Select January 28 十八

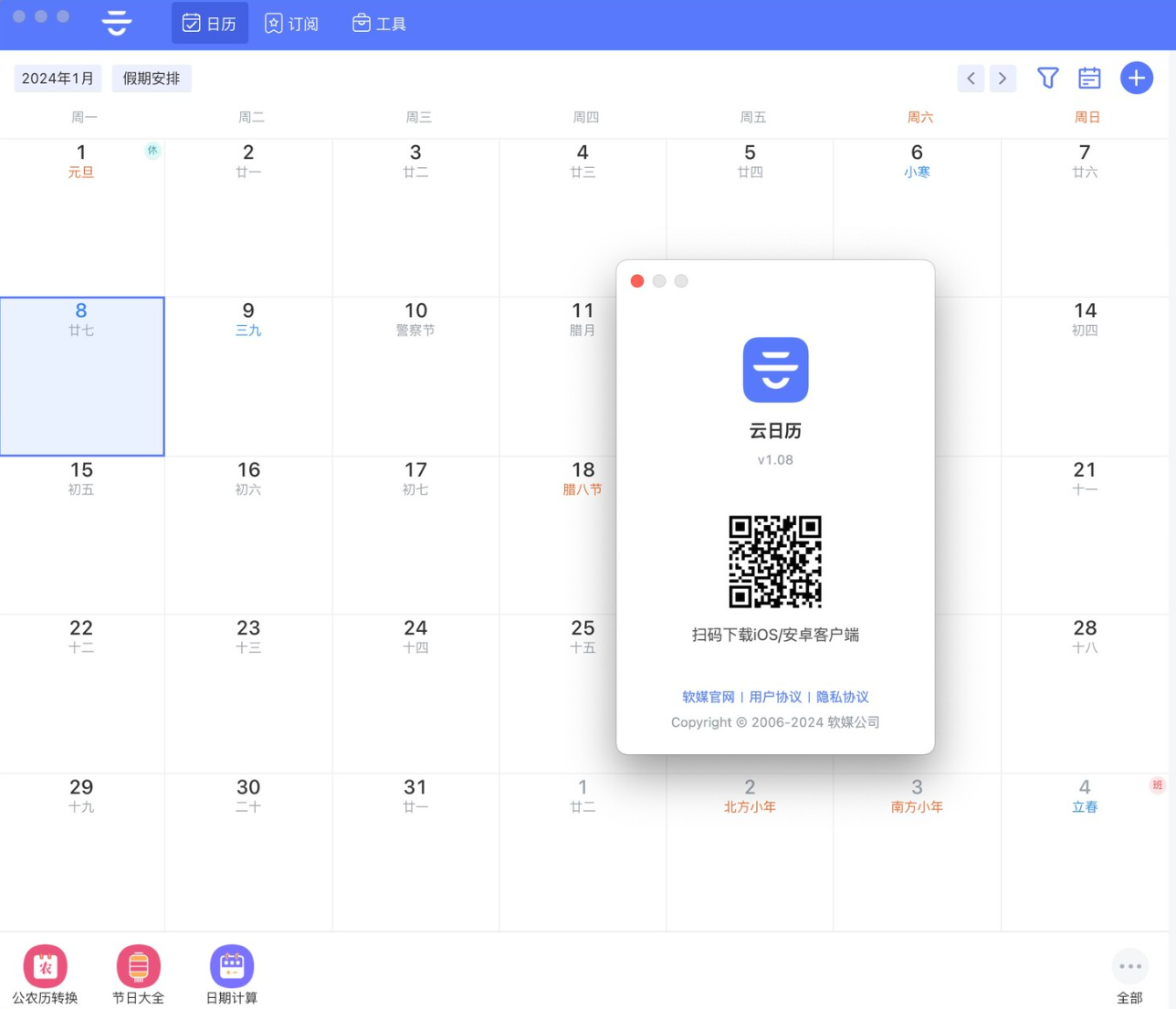point(1085,693)
